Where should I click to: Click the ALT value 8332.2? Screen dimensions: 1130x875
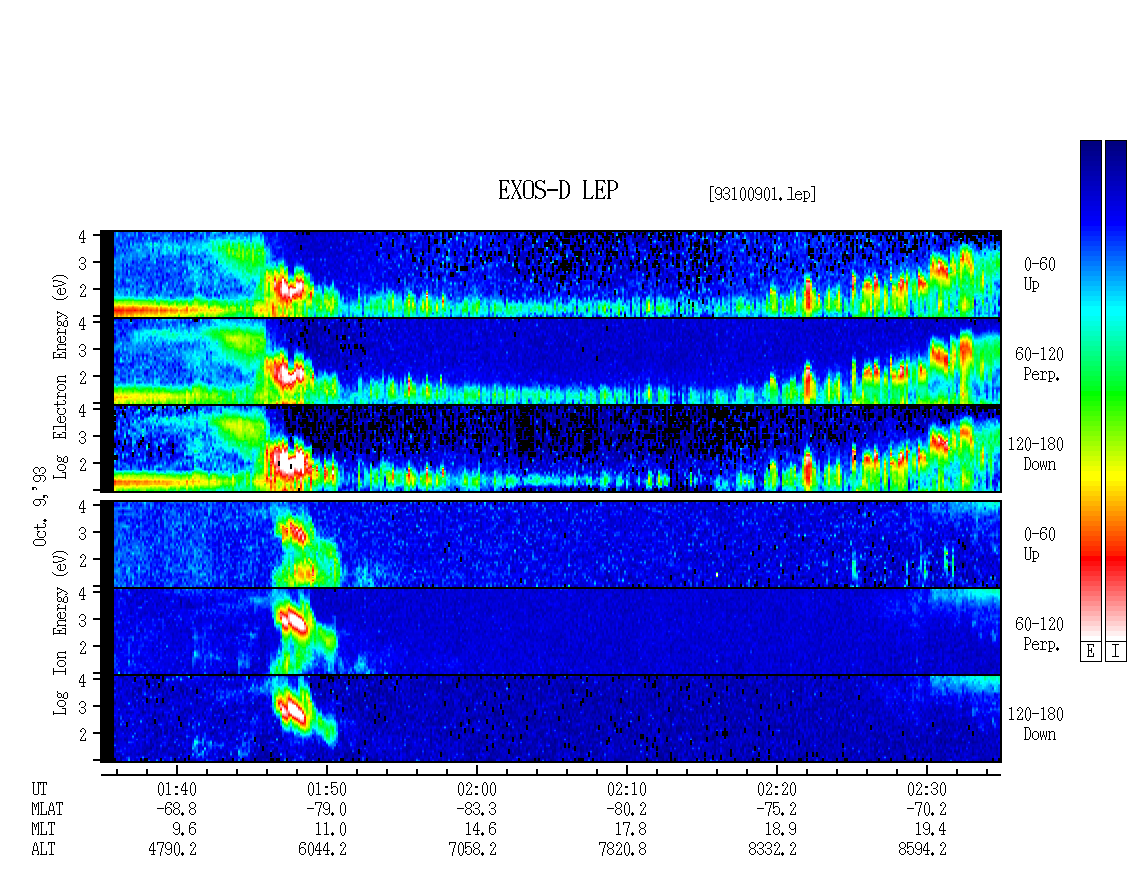(772, 850)
